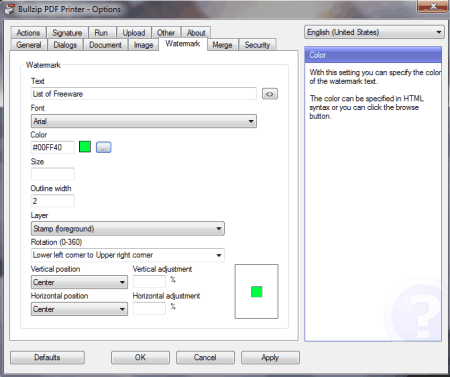The width and height of the screenshot is (450, 377).
Task: Switch to the Run tab
Action: pos(101,33)
